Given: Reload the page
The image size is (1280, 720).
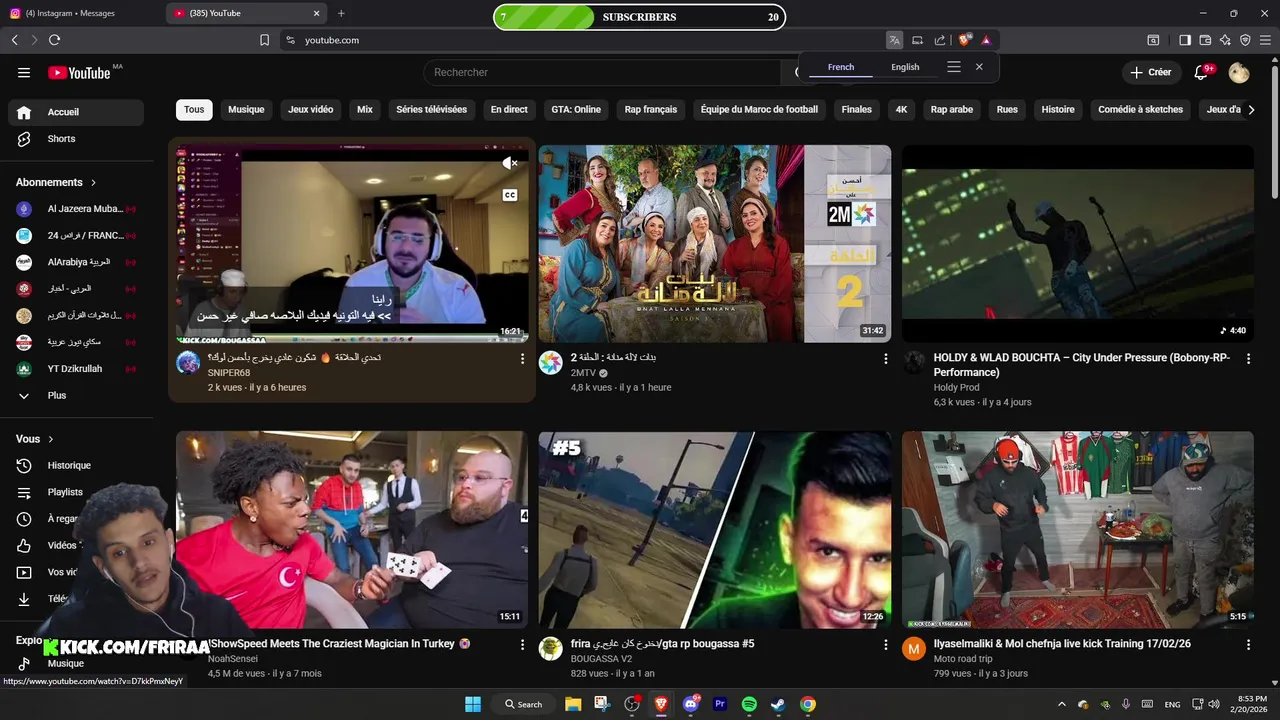Looking at the screenshot, I should 54,40.
